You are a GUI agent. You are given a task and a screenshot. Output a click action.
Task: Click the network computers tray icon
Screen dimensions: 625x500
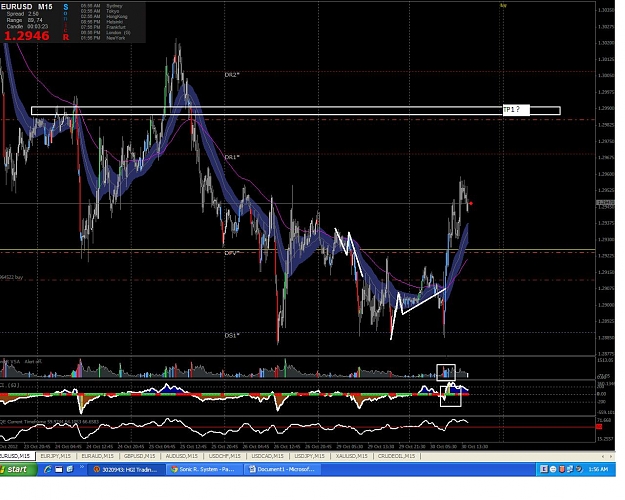point(570,469)
